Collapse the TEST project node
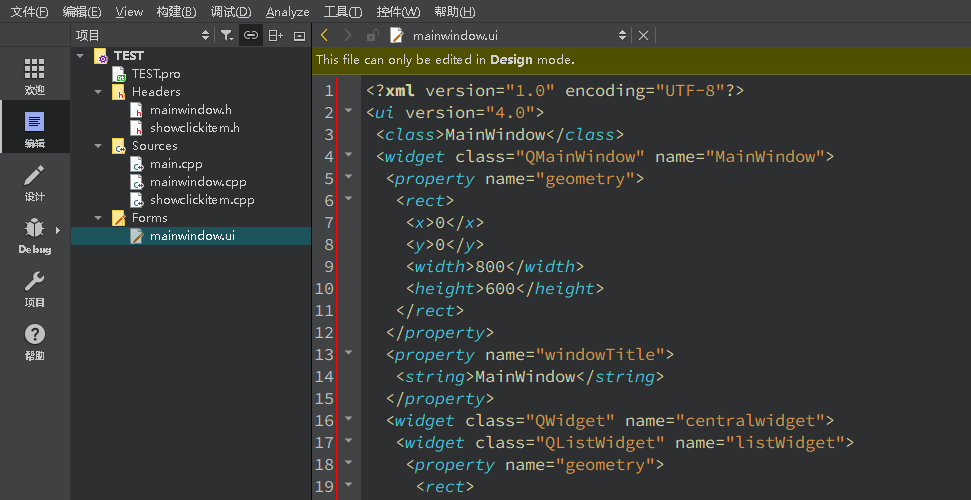This screenshot has width=971, height=500. pyautogui.click(x=80, y=56)
